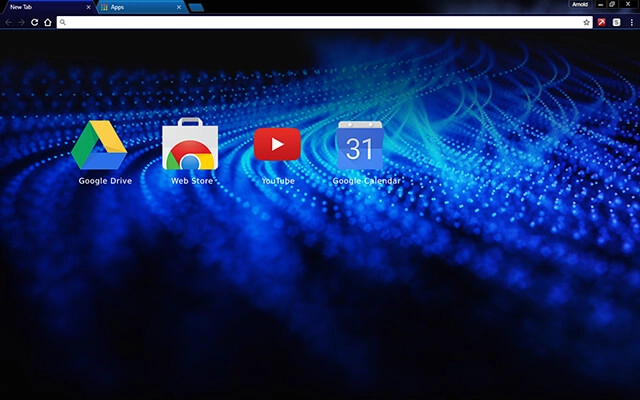Image resolution: width=640 pixels, height=400 pixels.
Task: Switch to the Apps tab
Action: point(141,7)
